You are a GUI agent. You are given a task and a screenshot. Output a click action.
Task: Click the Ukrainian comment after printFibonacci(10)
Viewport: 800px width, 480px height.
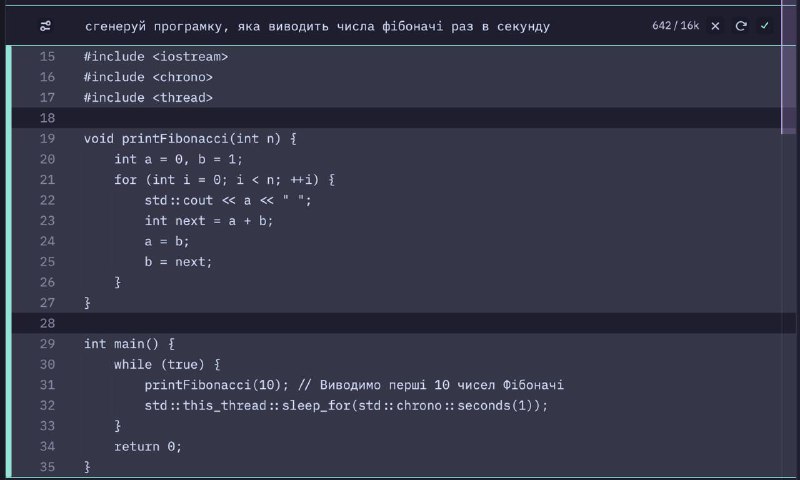(x=431, y=385)
